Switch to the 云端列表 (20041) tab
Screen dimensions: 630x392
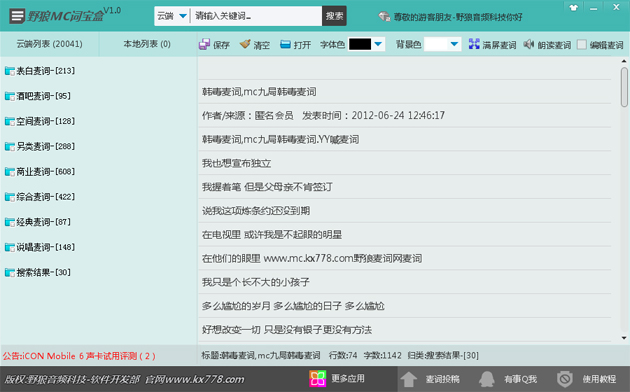(49, 44)
